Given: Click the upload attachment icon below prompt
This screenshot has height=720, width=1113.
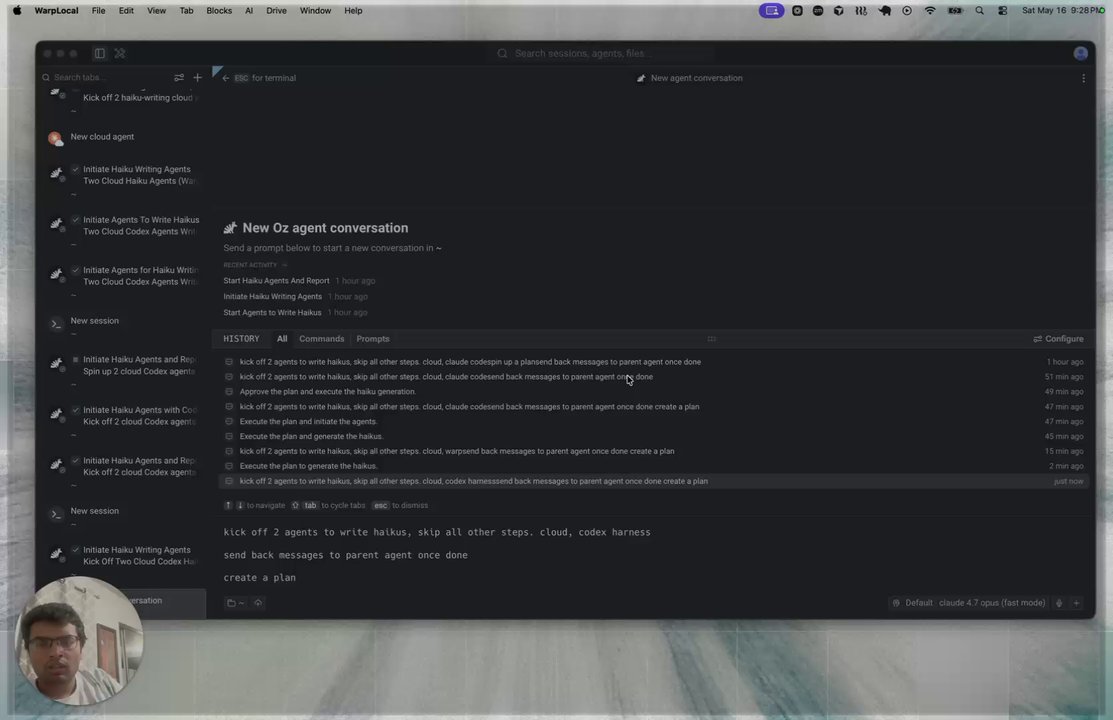Looking at the screenshot, I should [258, 603].
